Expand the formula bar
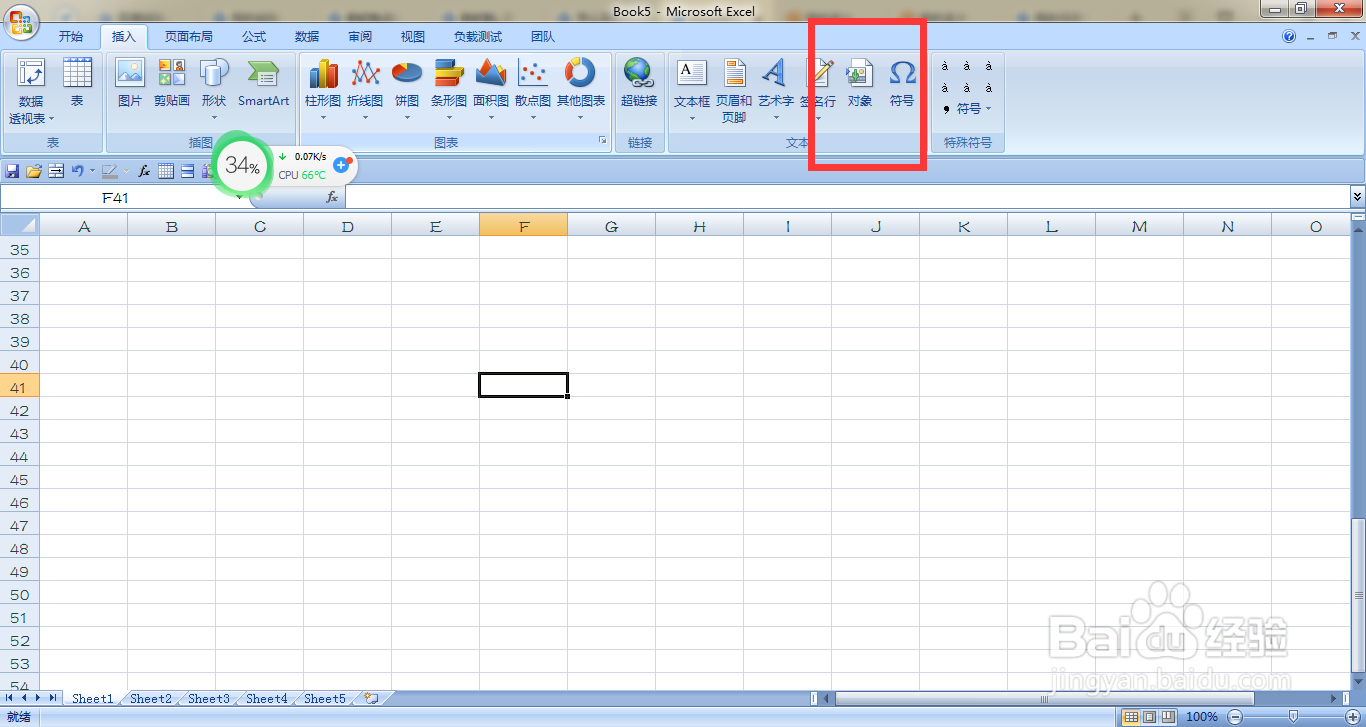 point(1357,198)
